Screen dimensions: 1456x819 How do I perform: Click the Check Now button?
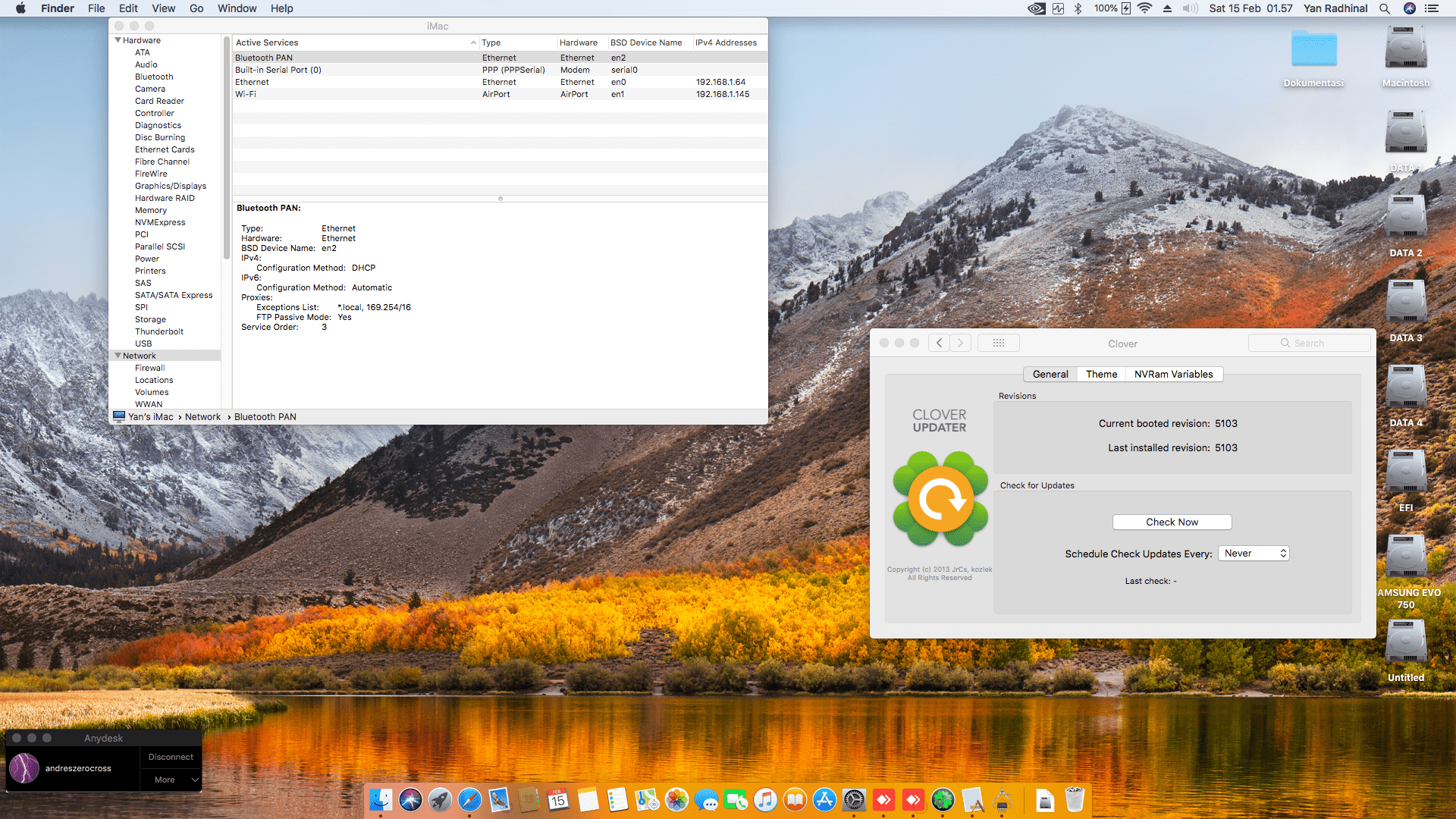point(1172,522)
